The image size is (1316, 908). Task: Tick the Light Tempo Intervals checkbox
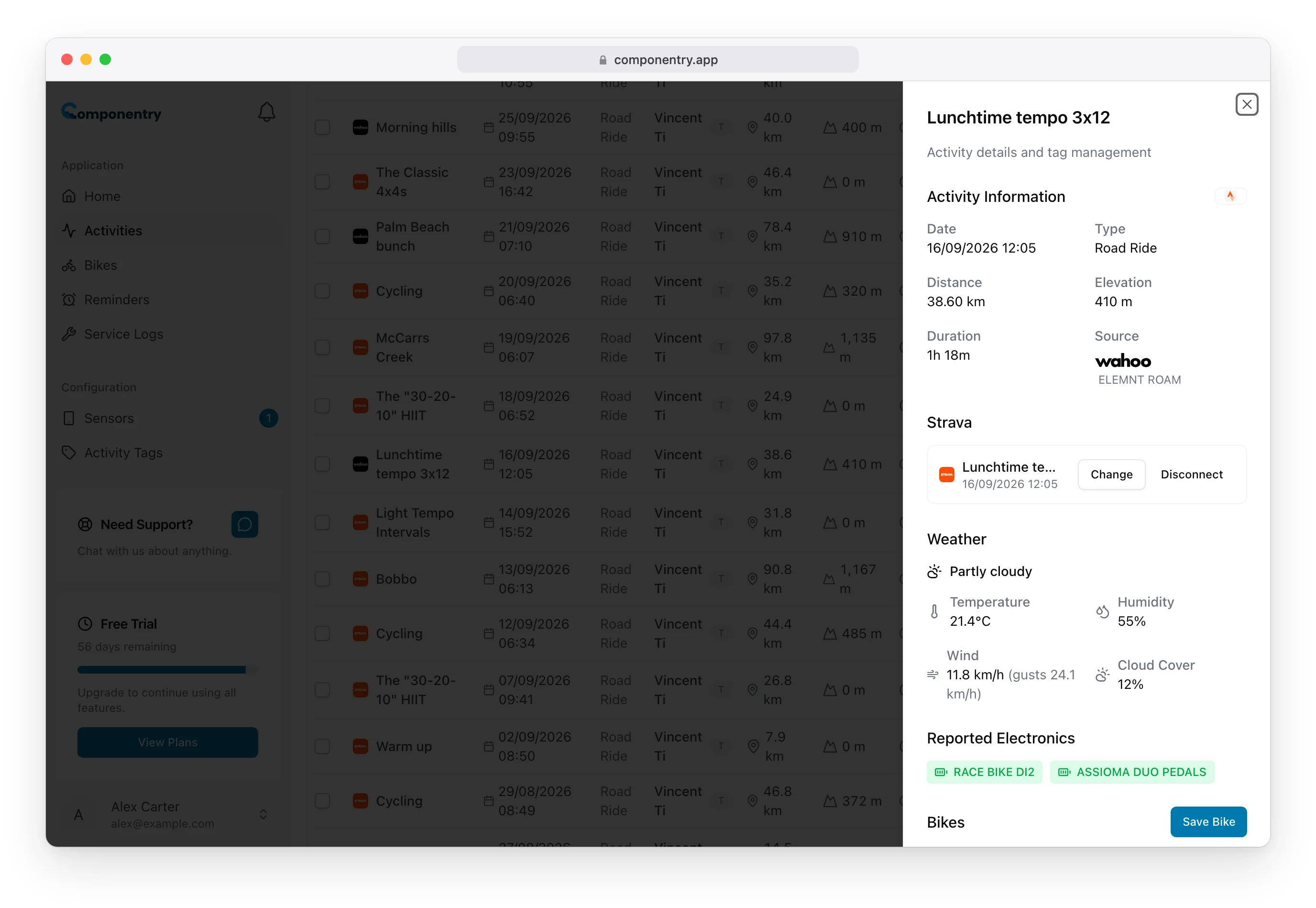pyautogui.click(x=322, y=523)
